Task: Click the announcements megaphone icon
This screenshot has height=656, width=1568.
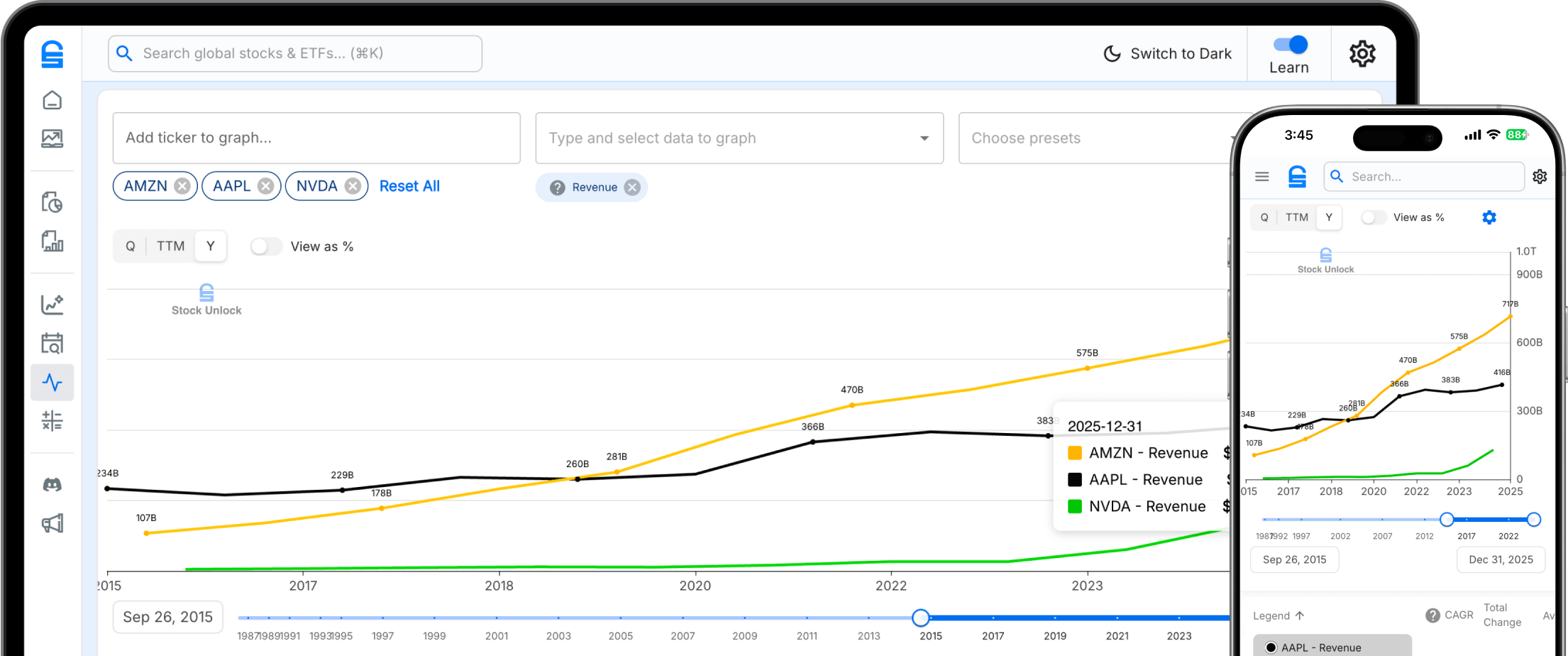Action: click(x=53, y=523)
